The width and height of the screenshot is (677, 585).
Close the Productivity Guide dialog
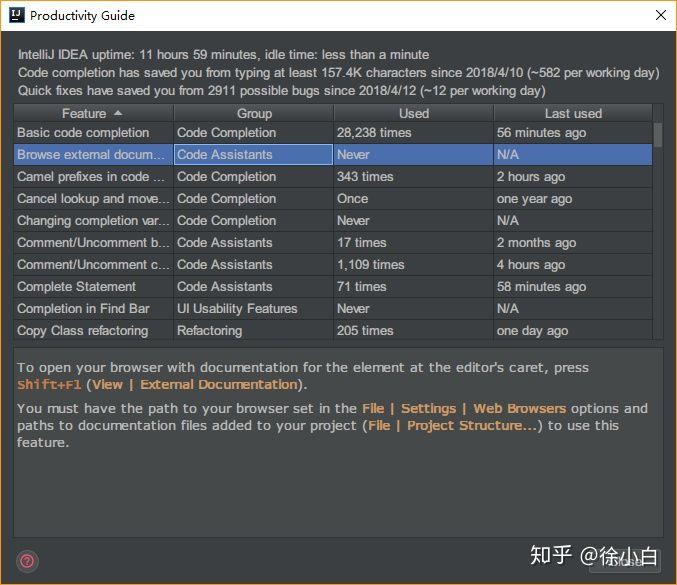[x=660, y=15]
